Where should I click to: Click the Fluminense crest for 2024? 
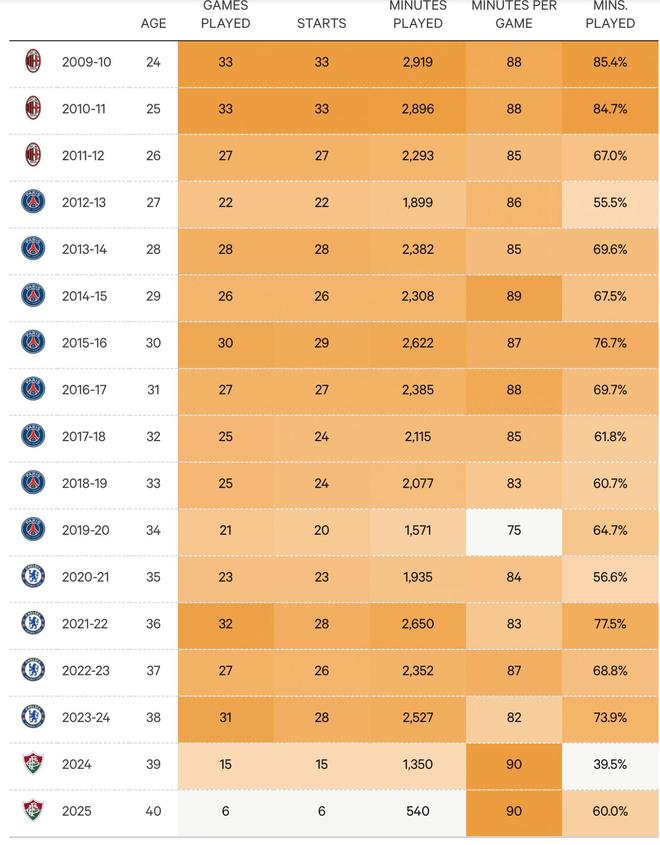click(x=33, y=764)
